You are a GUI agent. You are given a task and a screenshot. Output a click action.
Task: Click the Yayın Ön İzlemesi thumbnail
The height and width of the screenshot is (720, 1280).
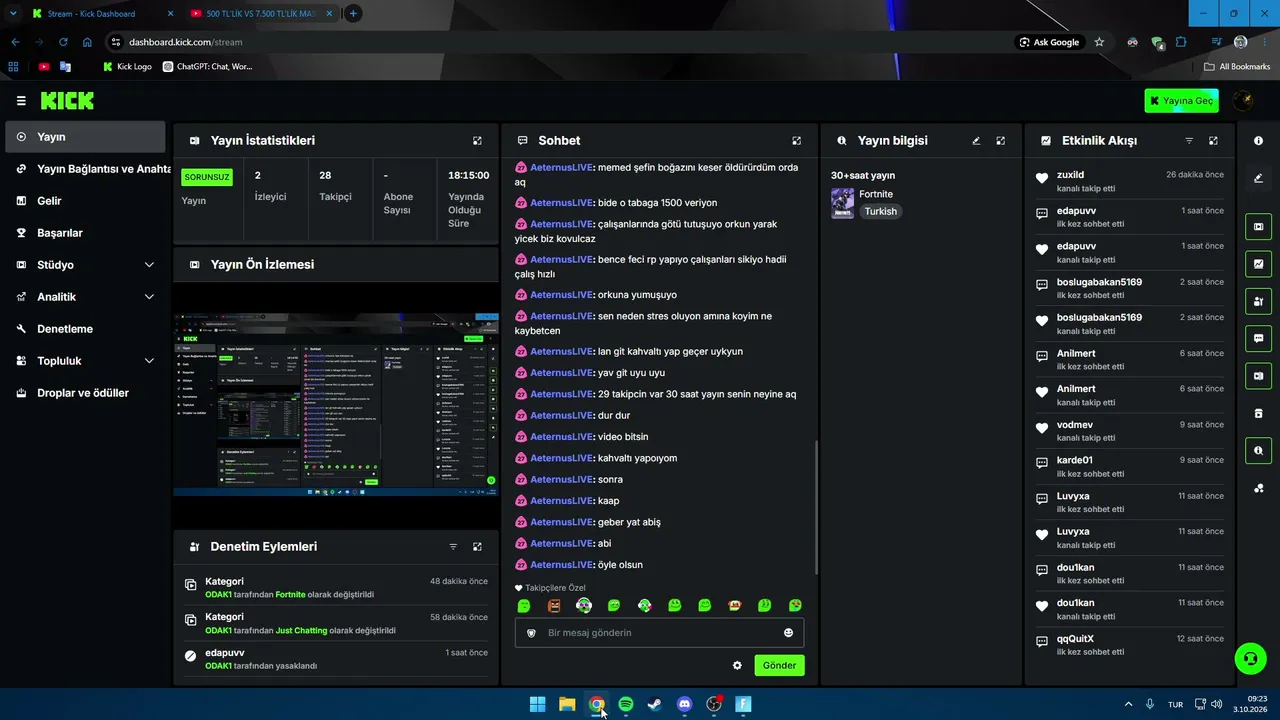(x=336, y=404)
